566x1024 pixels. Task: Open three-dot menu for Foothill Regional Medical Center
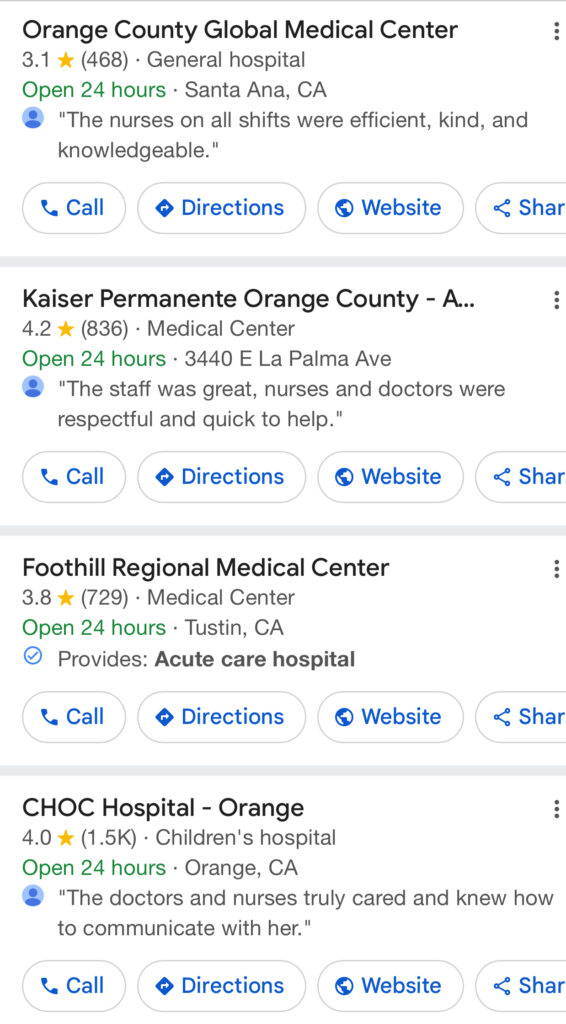(x=556, y=569)
